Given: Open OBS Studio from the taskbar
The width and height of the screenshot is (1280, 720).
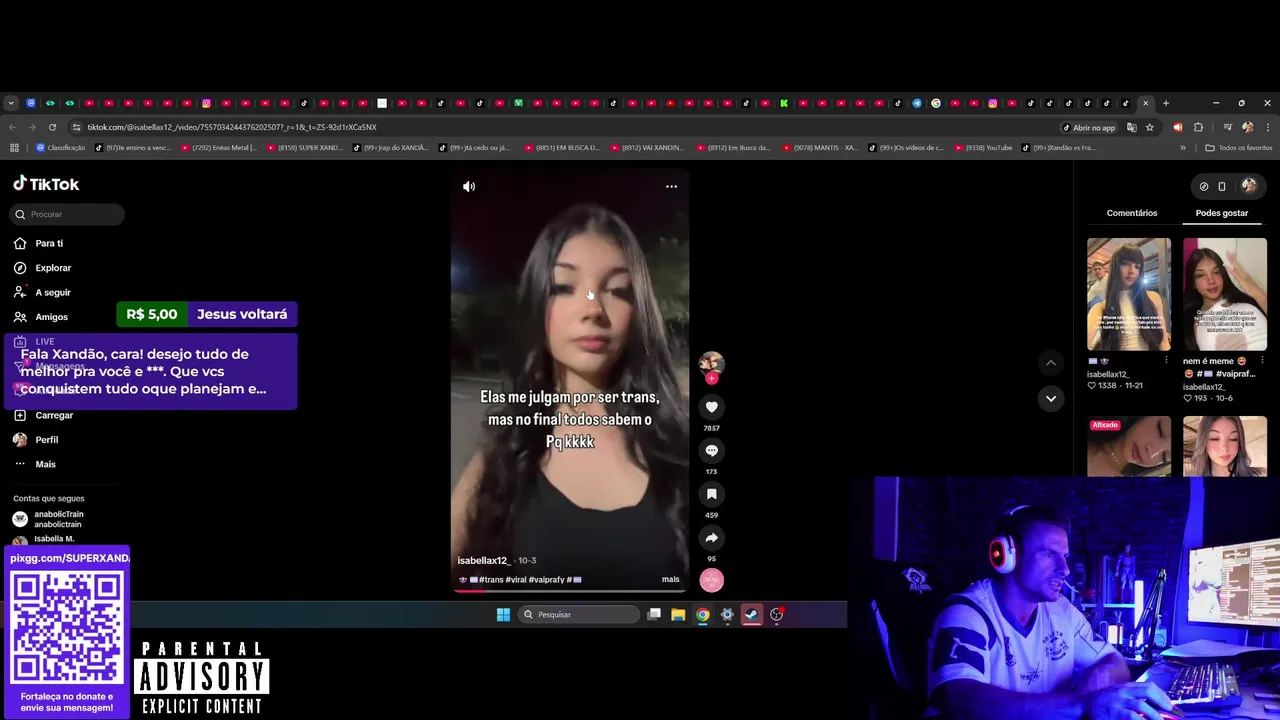Looking at the screenshot, I should pos(776,615).
